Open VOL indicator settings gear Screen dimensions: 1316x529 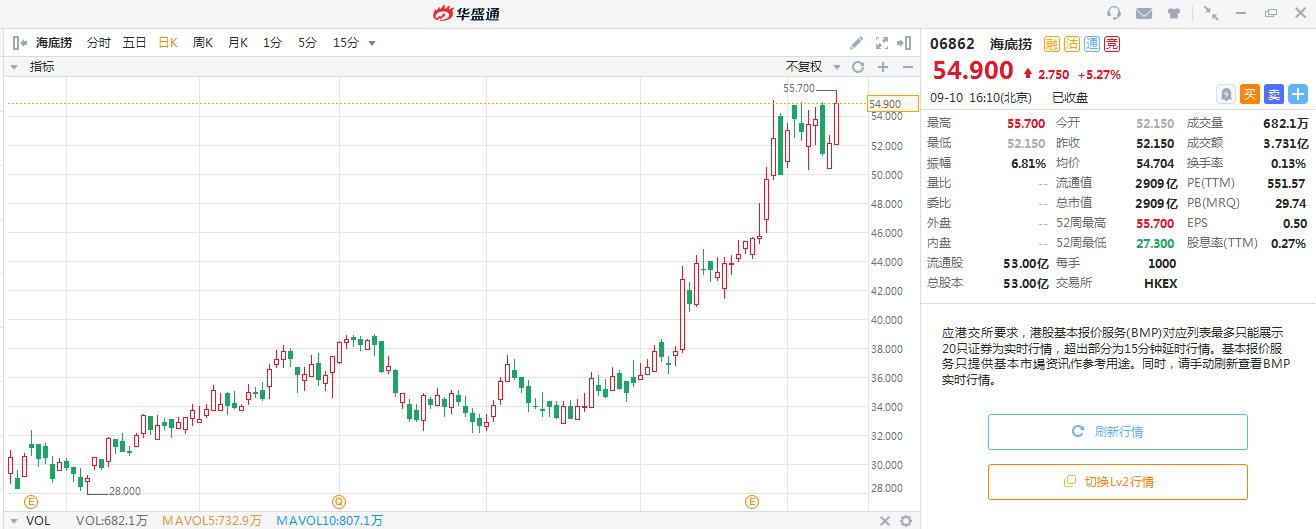pyautogui.click(x=906, y=521)
